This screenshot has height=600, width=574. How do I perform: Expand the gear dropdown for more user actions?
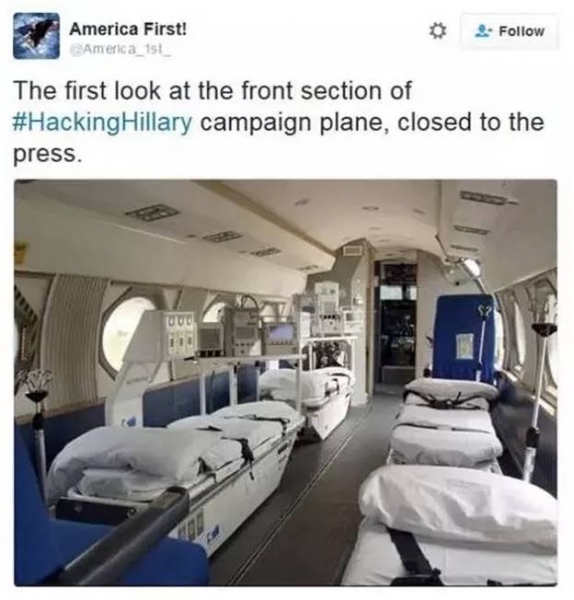(437, 31)
